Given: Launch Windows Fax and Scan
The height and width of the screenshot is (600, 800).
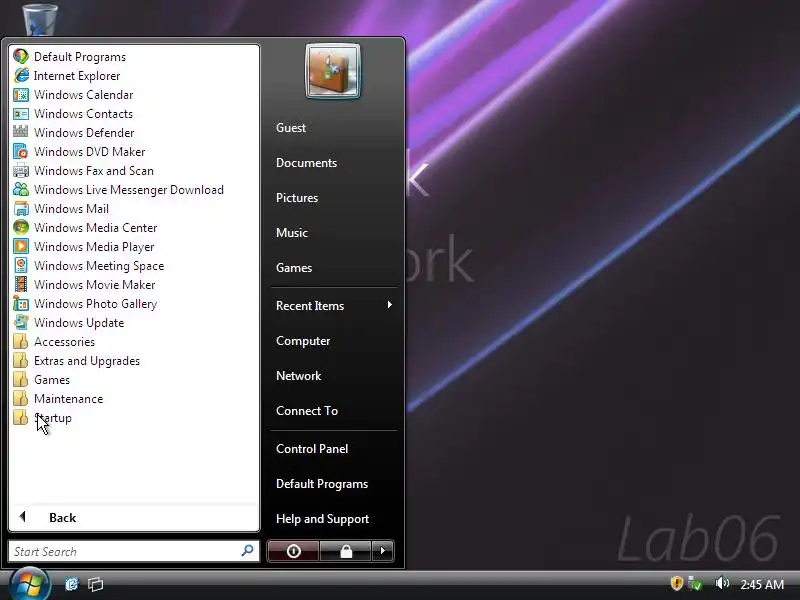Looking at the screenshot, I should 84,170.
